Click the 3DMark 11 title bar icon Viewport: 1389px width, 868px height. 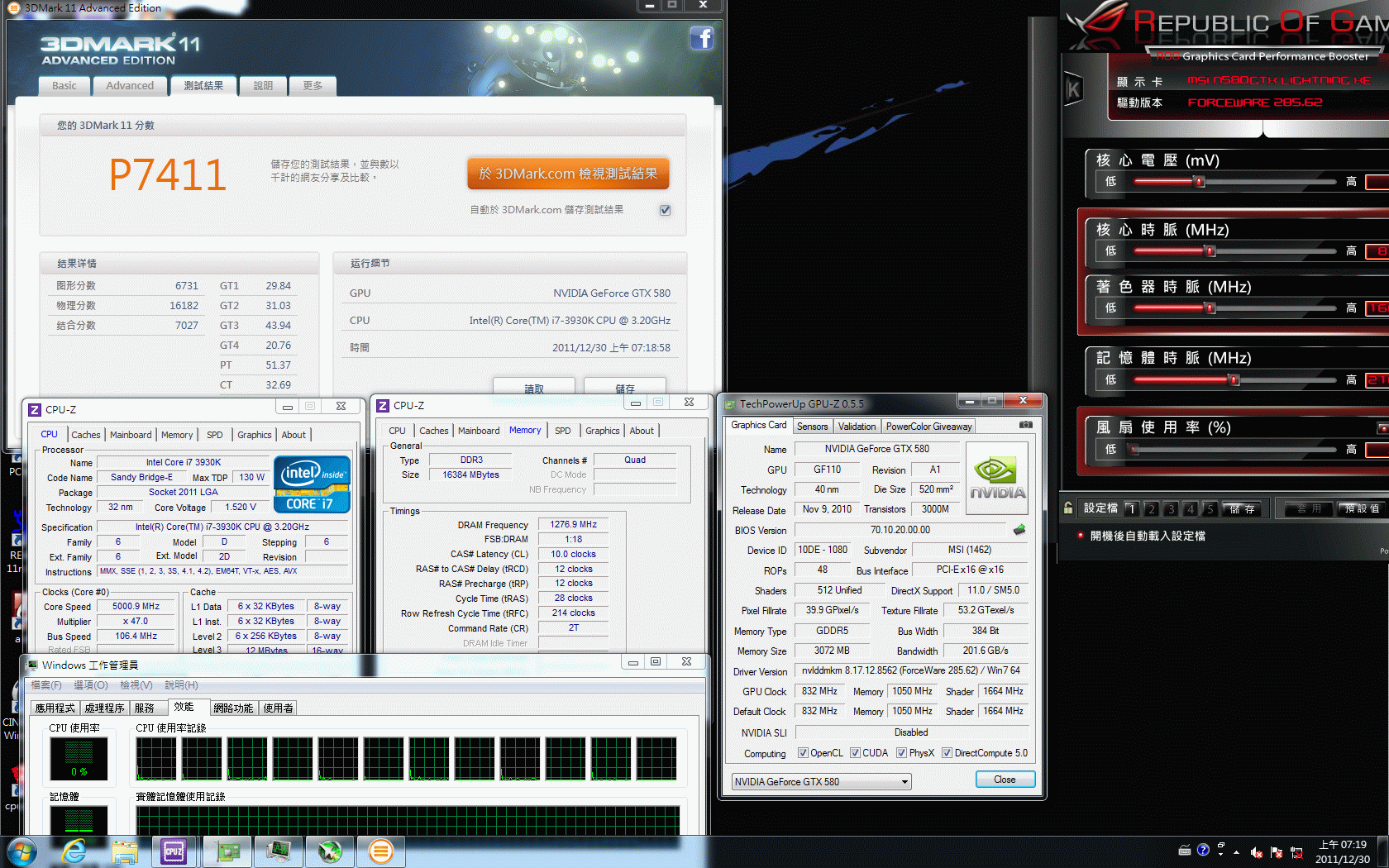click(13, 7)
